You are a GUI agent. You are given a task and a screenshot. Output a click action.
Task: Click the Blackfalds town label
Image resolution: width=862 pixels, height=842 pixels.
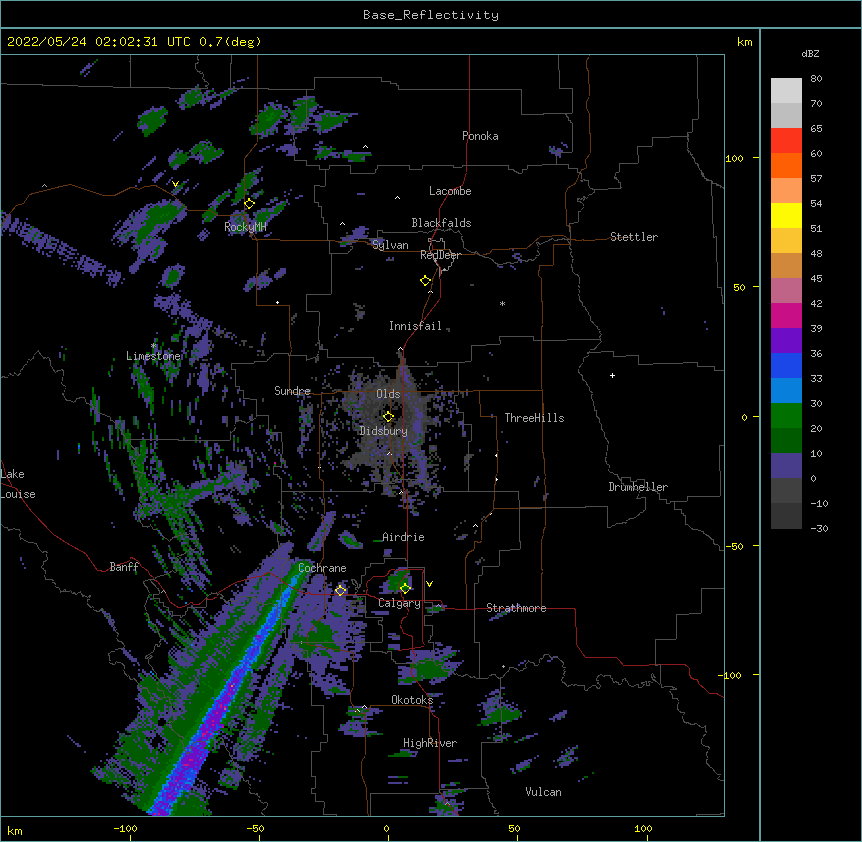coord(441,223)
